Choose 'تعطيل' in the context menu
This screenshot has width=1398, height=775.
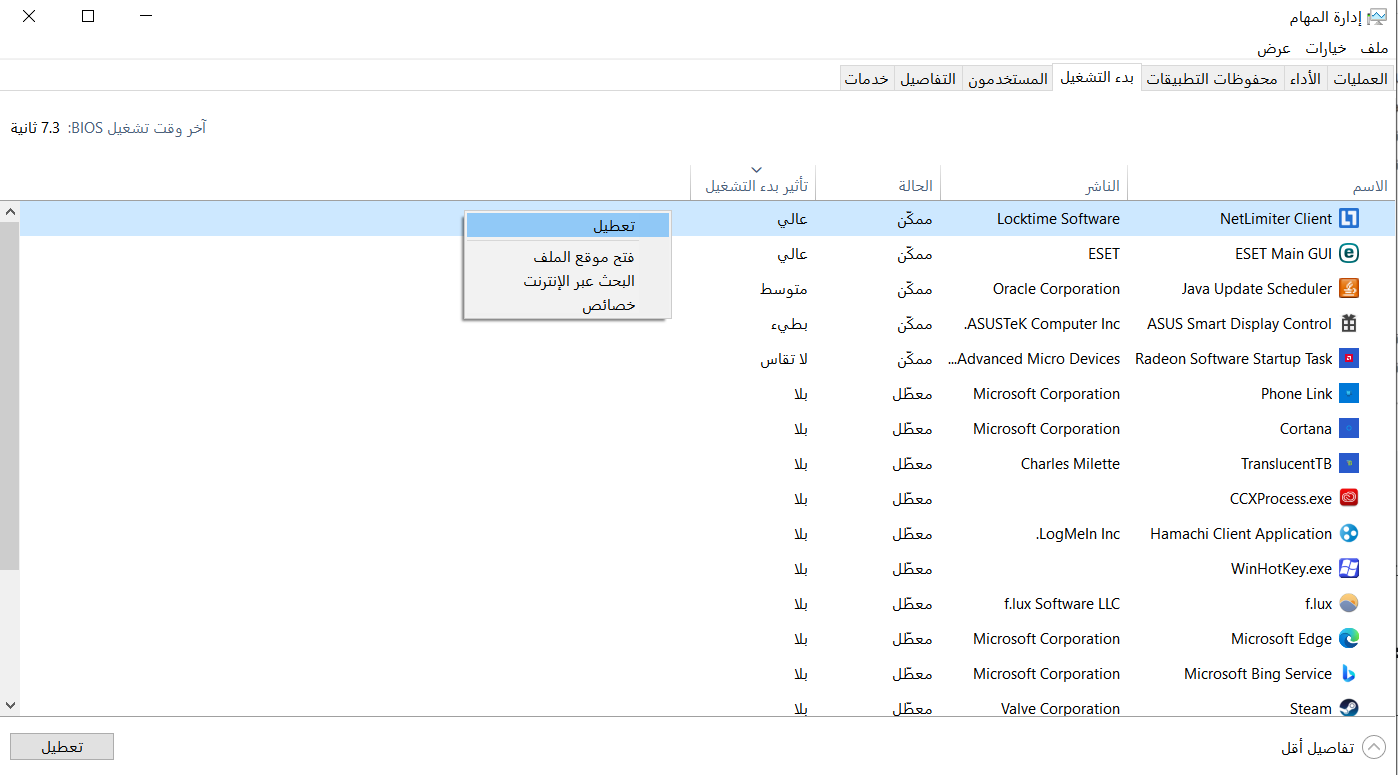coord(567,225)
